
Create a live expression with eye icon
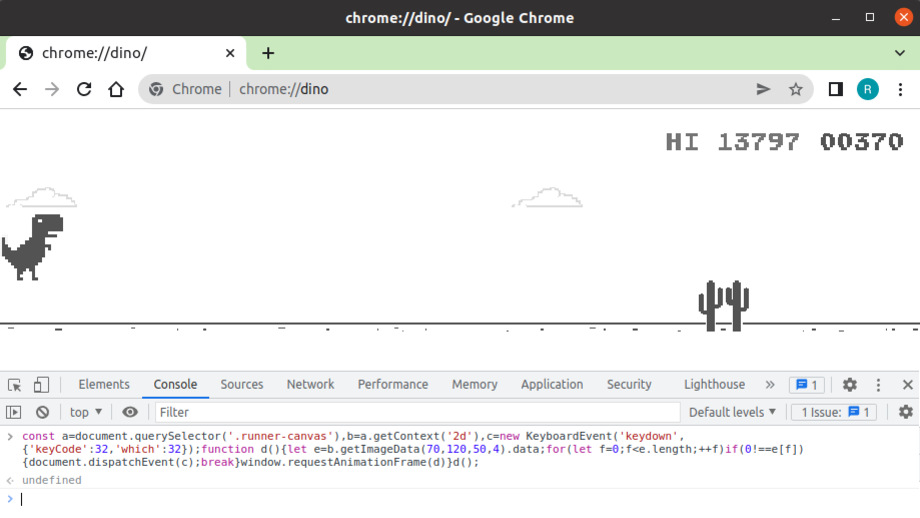click(130, 412)
